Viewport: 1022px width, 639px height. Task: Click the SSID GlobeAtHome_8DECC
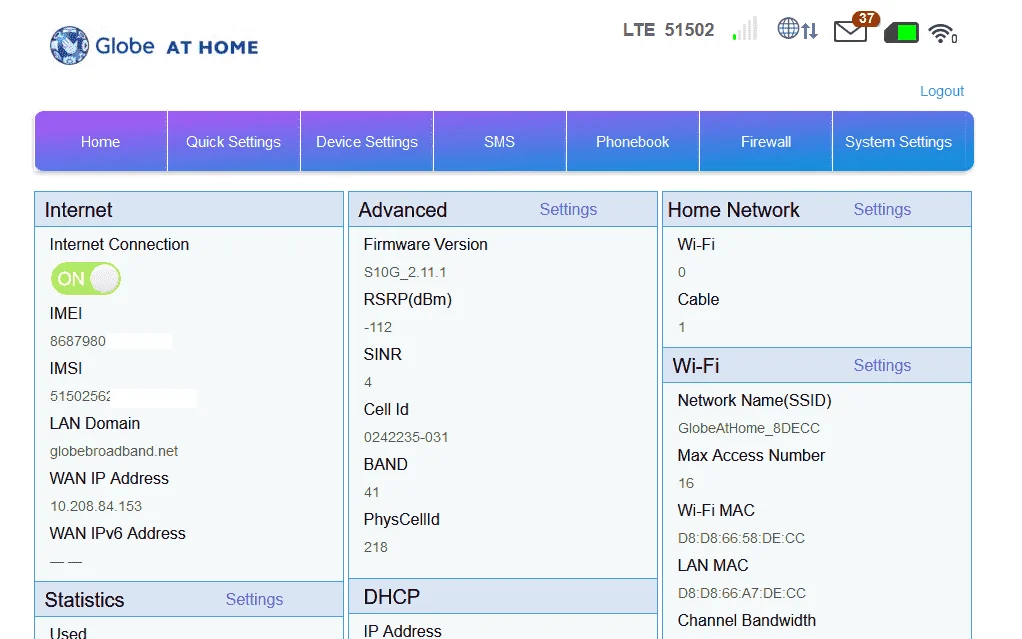coord(749,428)
